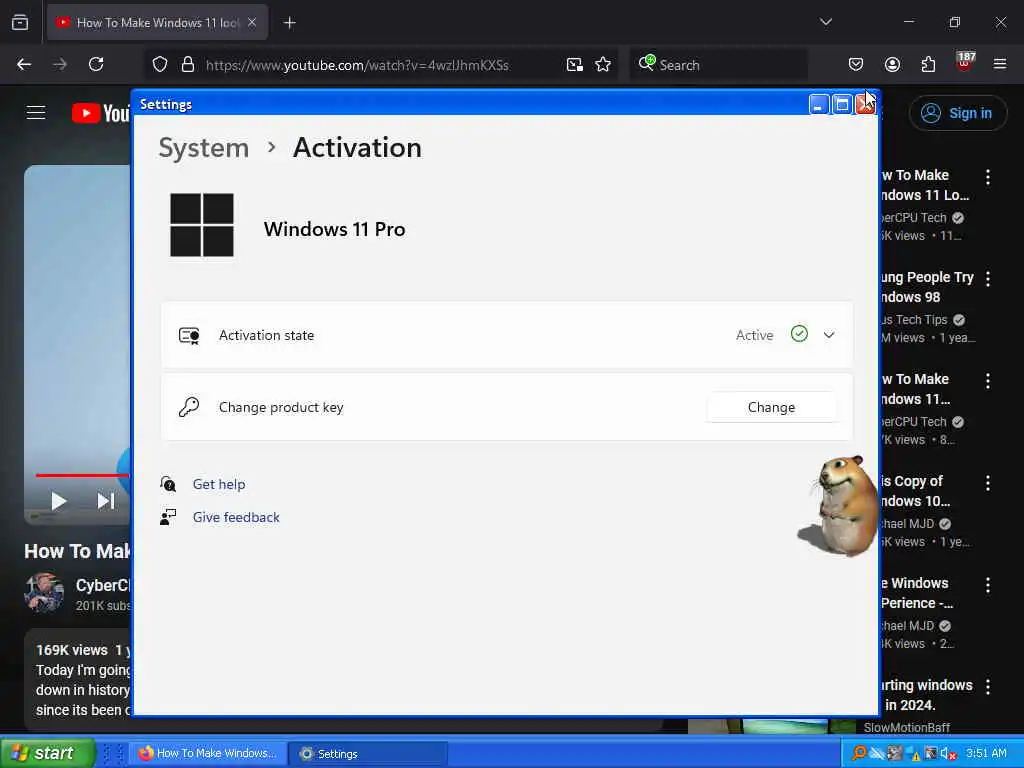Reload the page in Firefox
The image size is (1024, 768).
tap(96, 65)
